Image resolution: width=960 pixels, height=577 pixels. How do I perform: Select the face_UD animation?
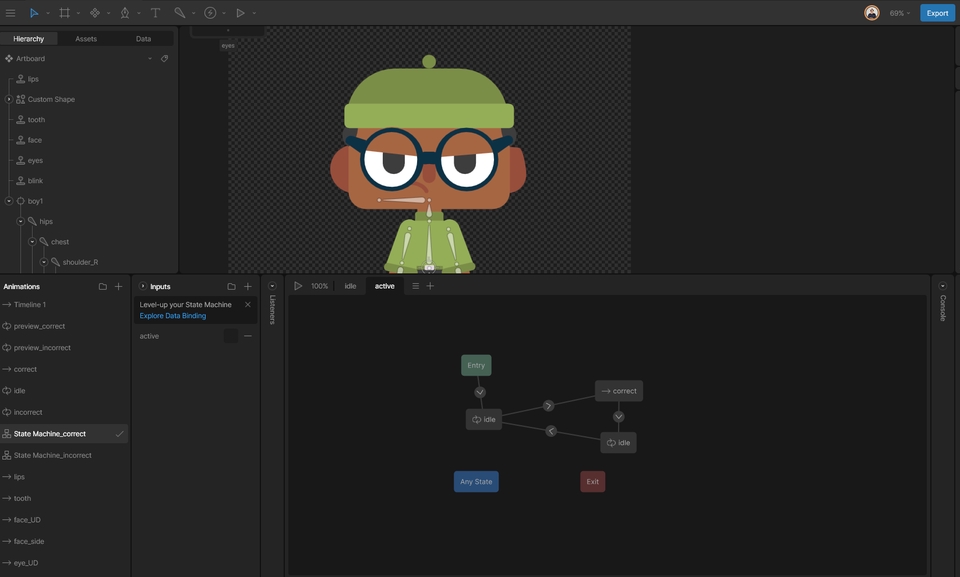[64, 519]
